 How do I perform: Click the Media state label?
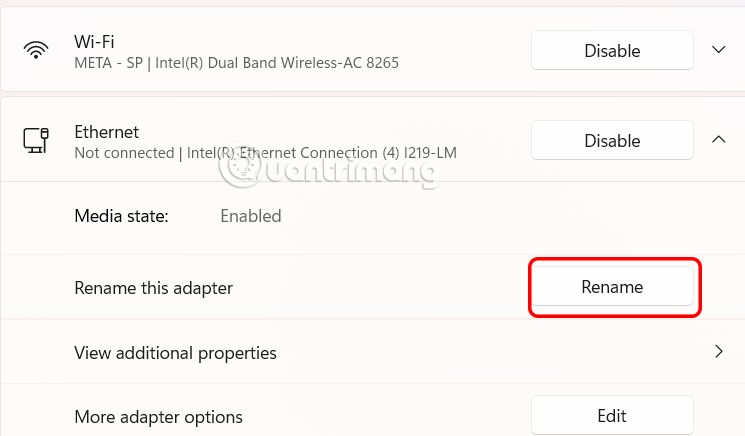(x=121, y=216)
